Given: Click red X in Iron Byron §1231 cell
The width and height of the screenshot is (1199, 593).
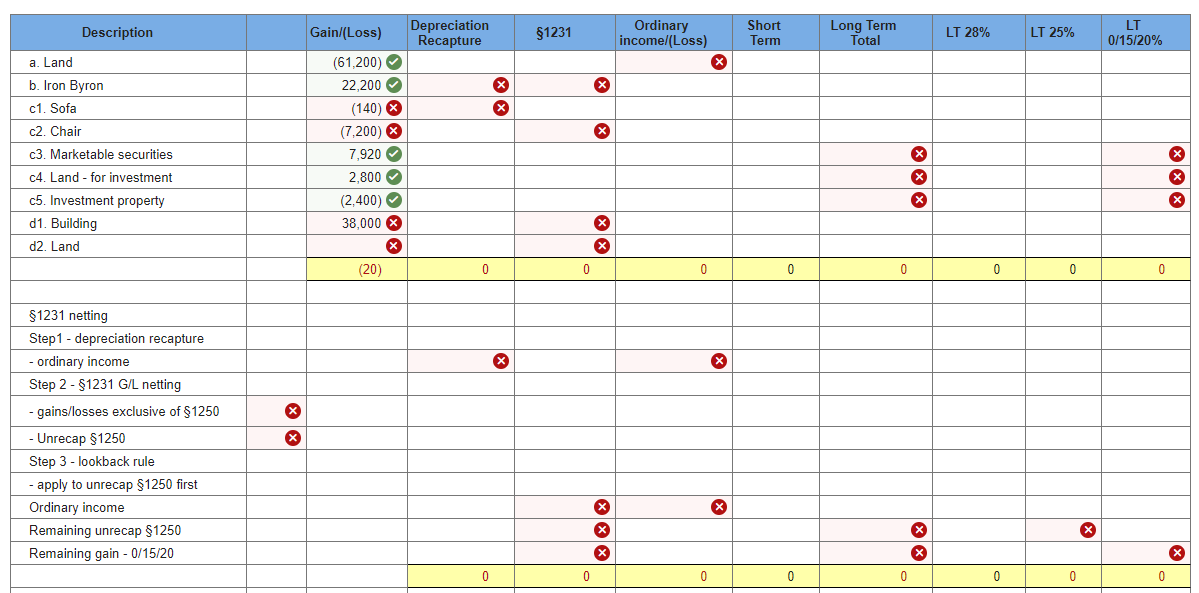Looking at the screenshot, I should (602, 85).
